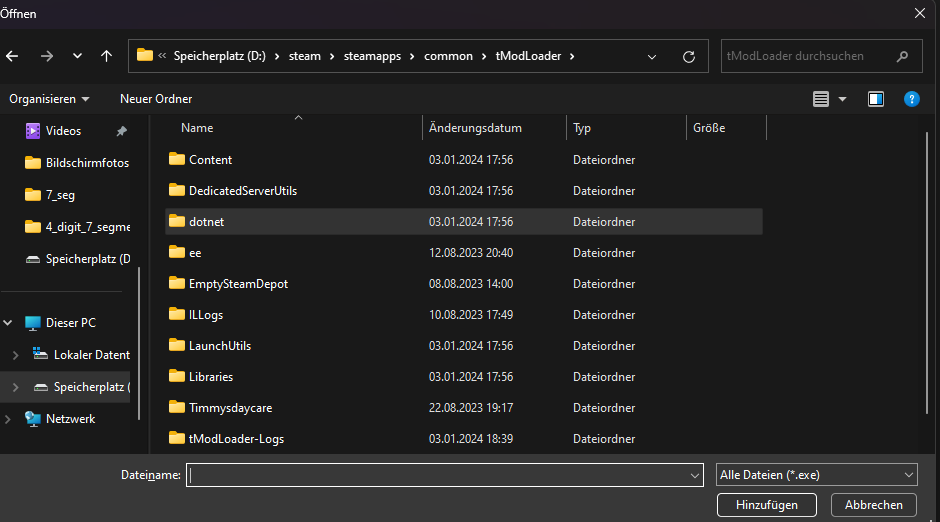The width and height of the screenshot is (940, 522).
Task: Click the navigation pane scrollbar
Action: click(139, 343)
